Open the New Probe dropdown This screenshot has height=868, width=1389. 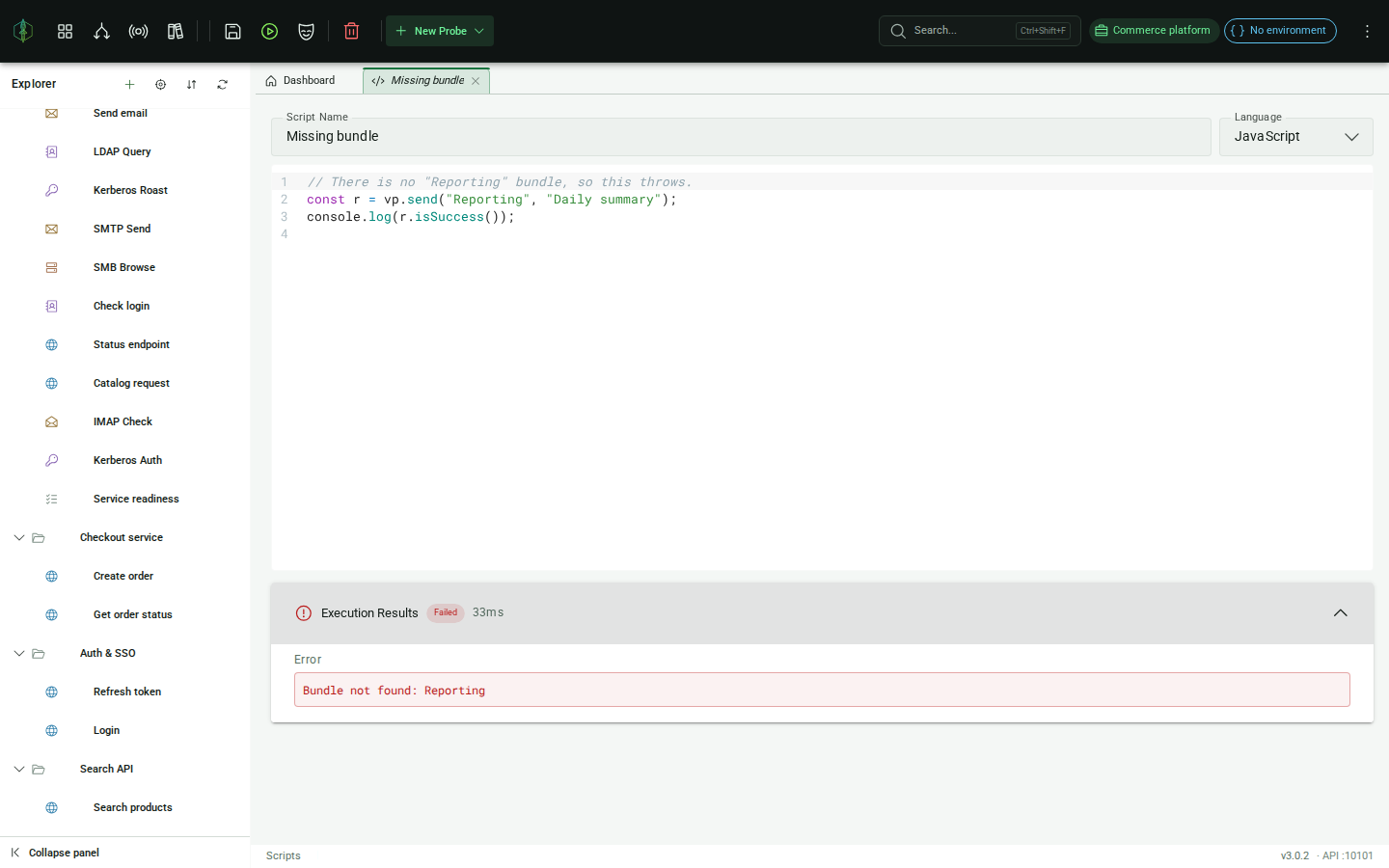[x=440, y=31]
